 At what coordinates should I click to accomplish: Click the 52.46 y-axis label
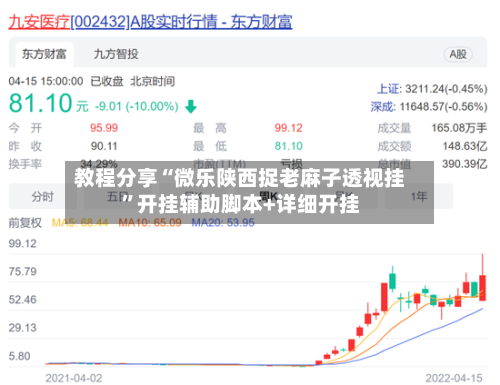point(23,300)
